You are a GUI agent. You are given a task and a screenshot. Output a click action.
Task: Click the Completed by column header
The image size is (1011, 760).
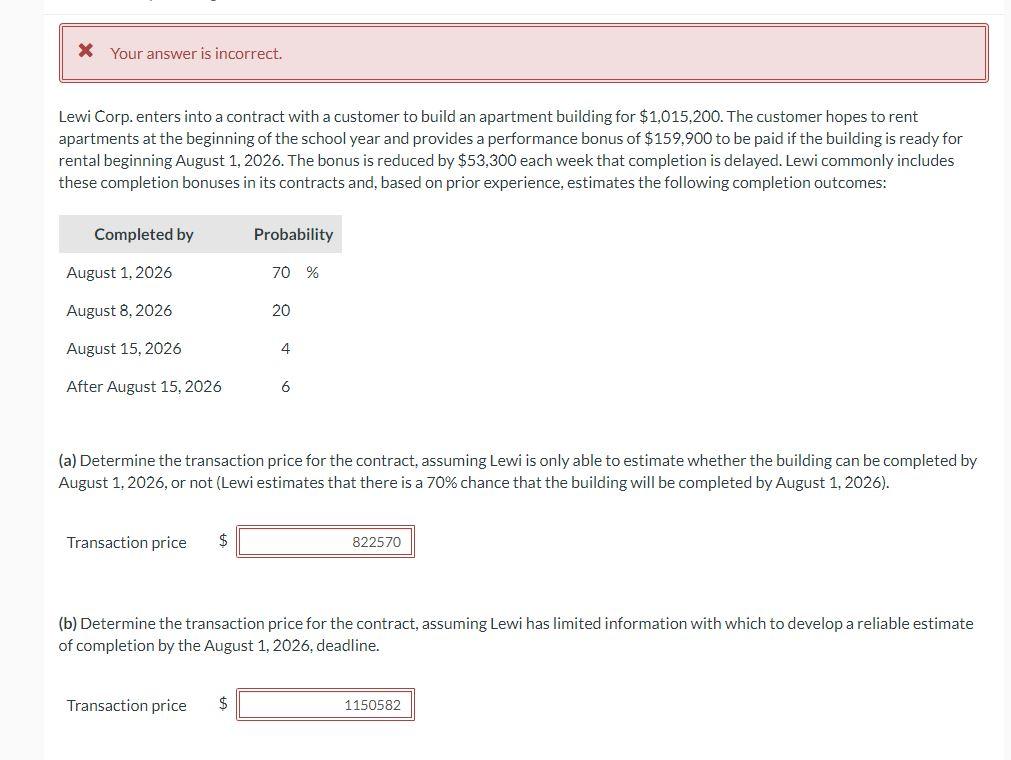pos(143,234)
